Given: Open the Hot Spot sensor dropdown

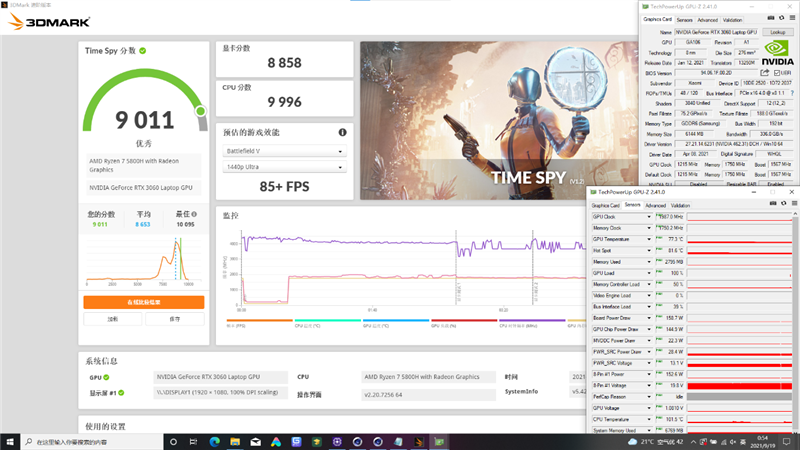Looking at the screenshot, I should (x=649, y=251).
